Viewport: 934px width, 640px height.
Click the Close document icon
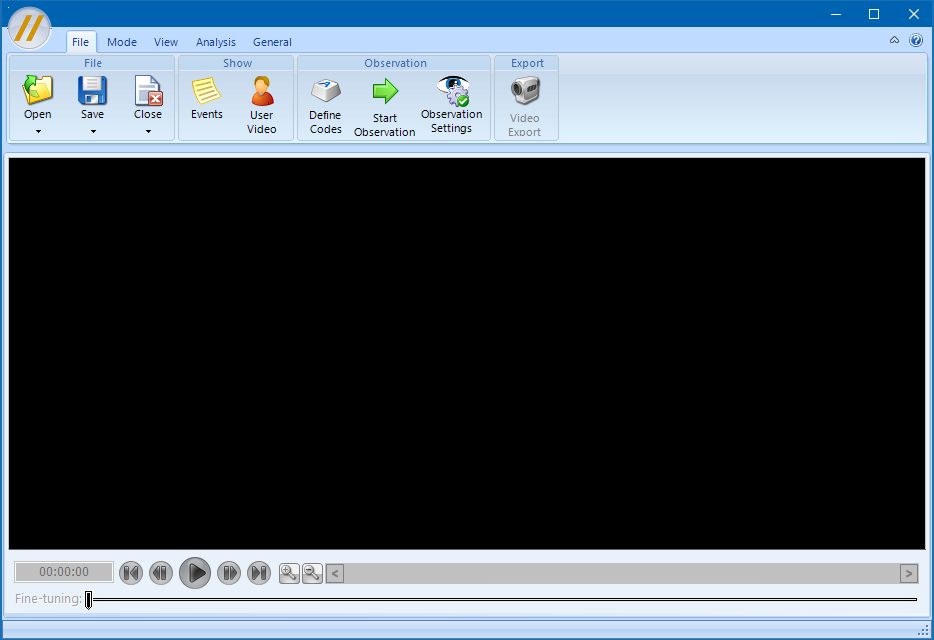(x=148, y=92)
